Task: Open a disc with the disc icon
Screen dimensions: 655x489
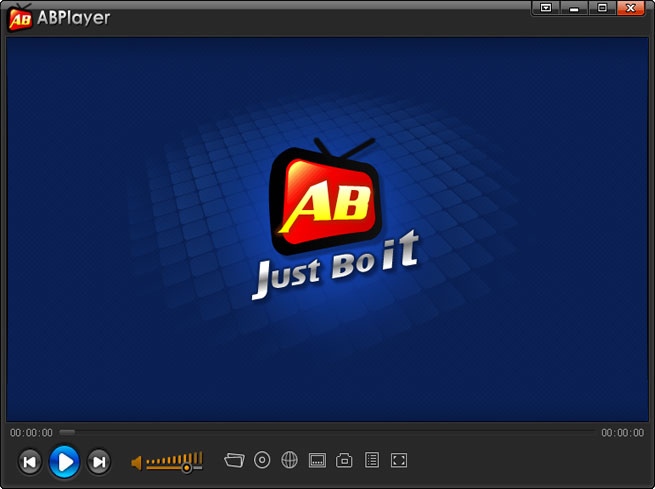Action: pos(262,460)
